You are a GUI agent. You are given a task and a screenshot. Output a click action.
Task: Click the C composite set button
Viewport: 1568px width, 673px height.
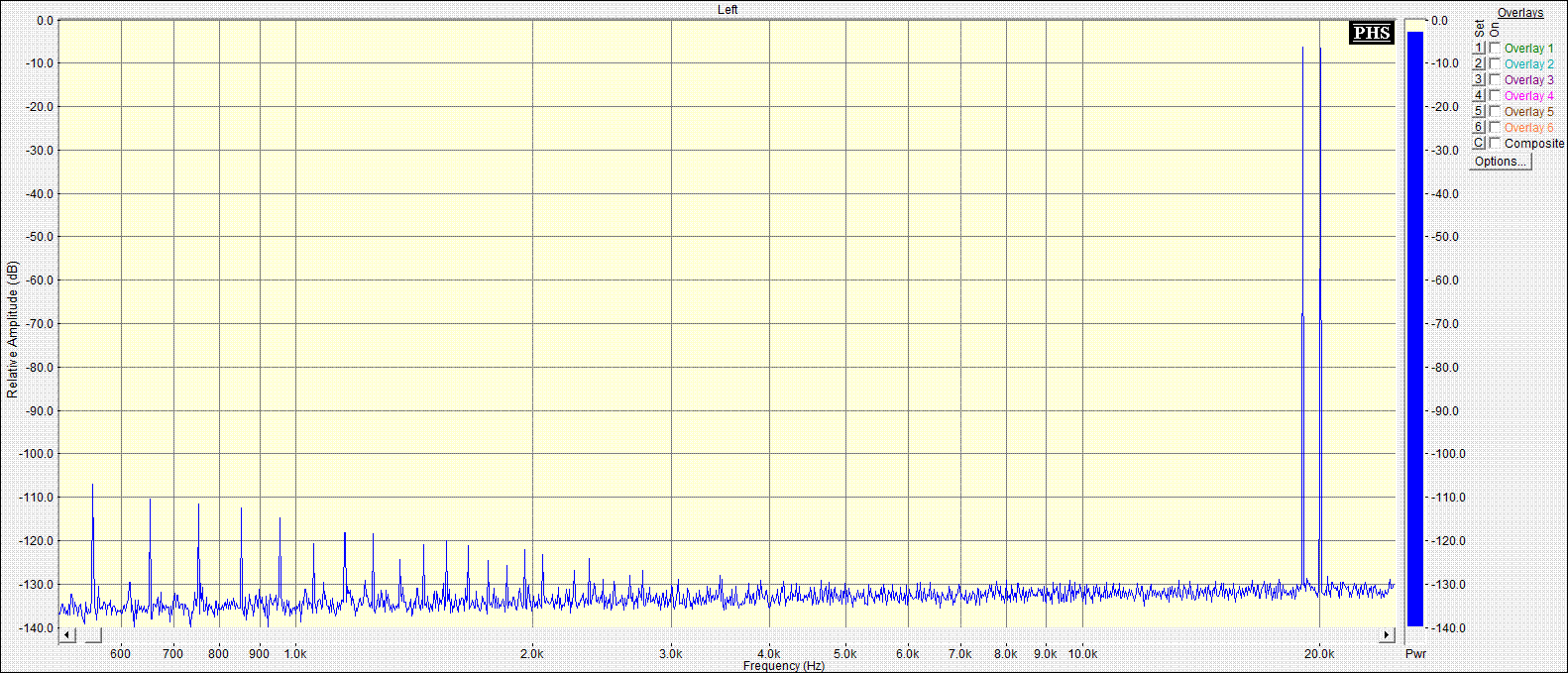point(1478,143)
